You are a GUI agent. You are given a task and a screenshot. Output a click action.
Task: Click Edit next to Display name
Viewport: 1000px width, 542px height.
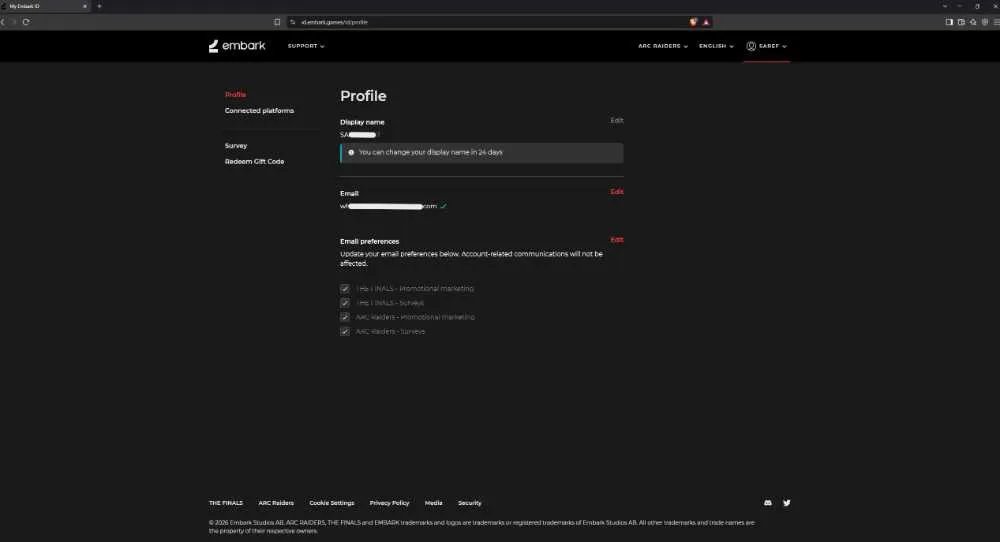point(617,121)
